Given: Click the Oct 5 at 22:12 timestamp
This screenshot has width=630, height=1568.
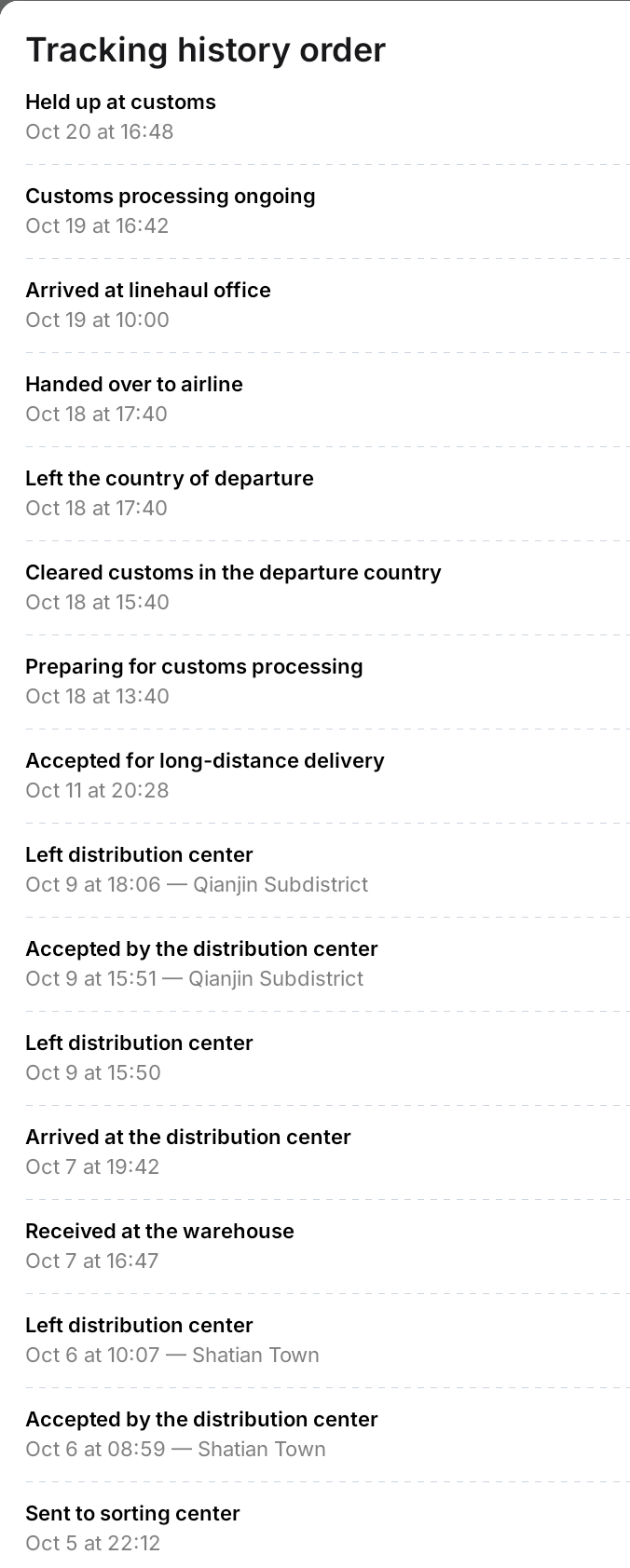Looking at the screenshot, I should click(93, 1544).
